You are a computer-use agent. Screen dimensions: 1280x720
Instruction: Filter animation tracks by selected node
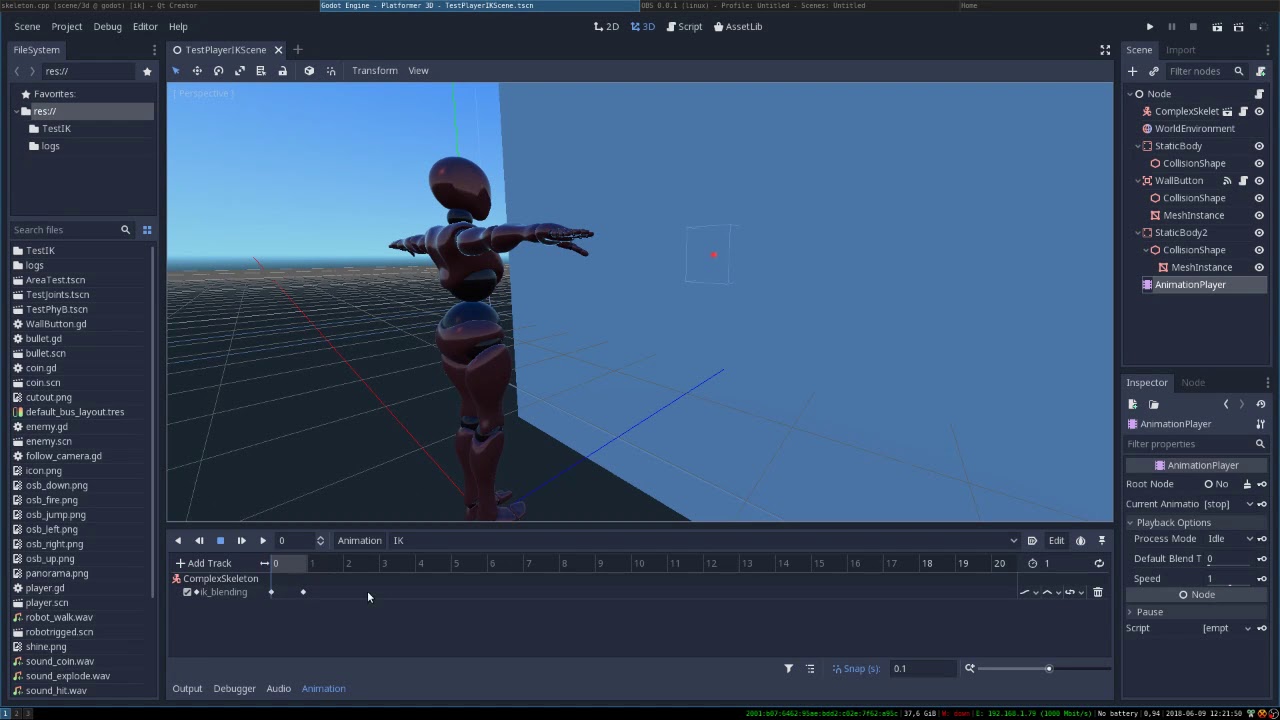coord(788,669)
